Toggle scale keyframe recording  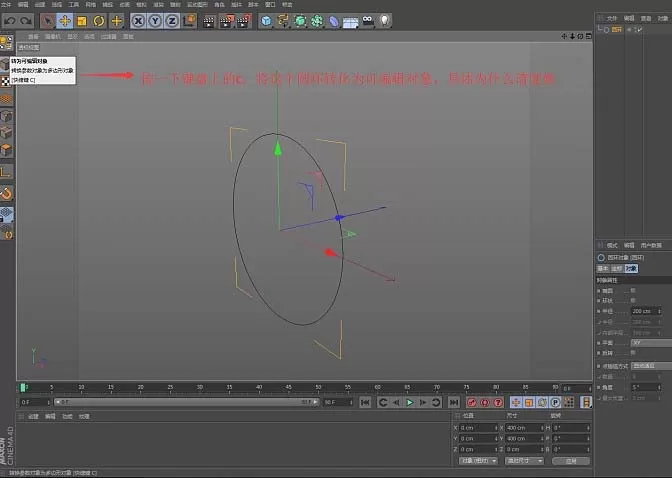529,402
